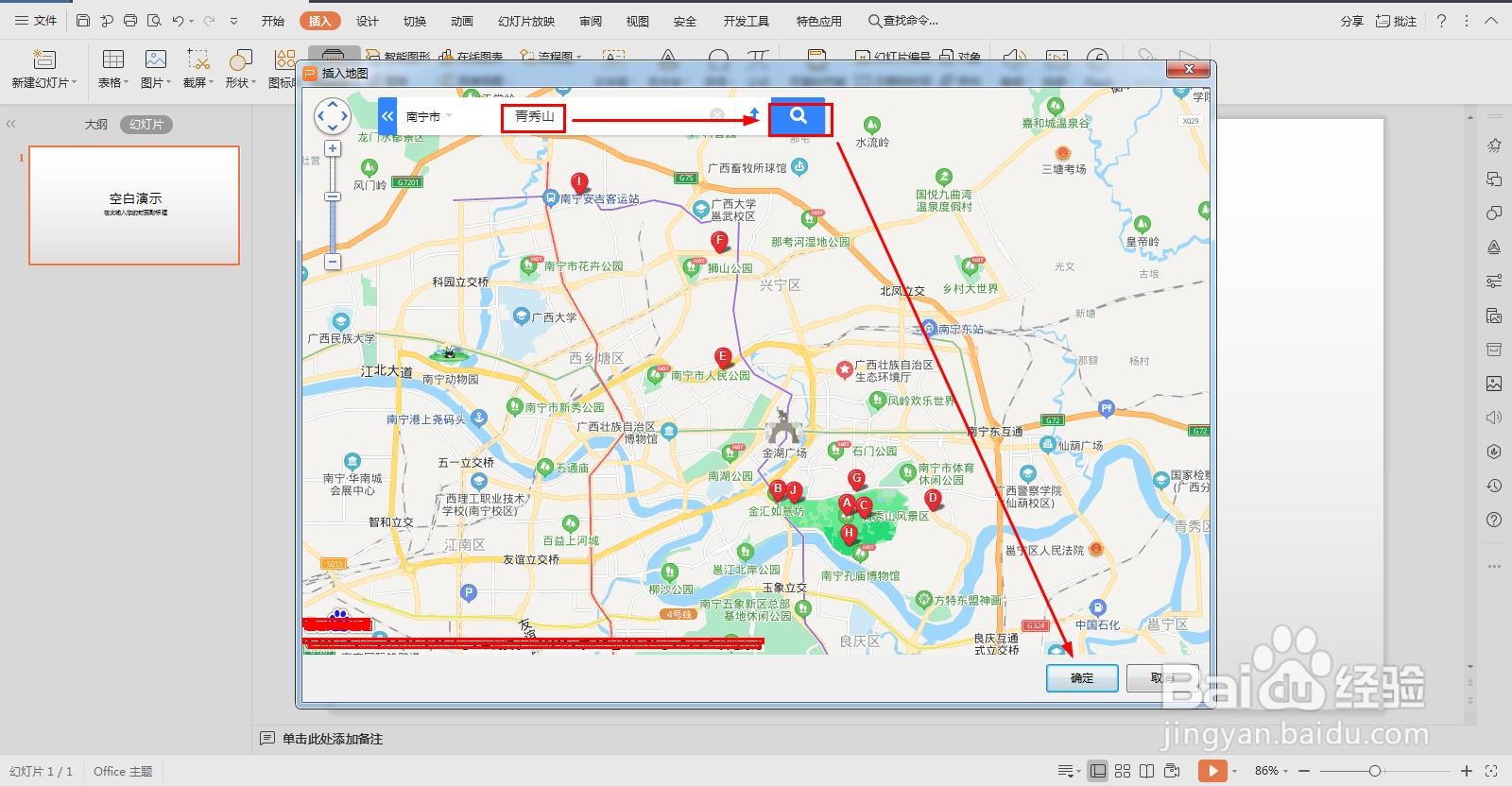The image size is (1512, 786).
Task: Open the 特色应用 tab
Action: pyautogui.click(x=818, y=21)
